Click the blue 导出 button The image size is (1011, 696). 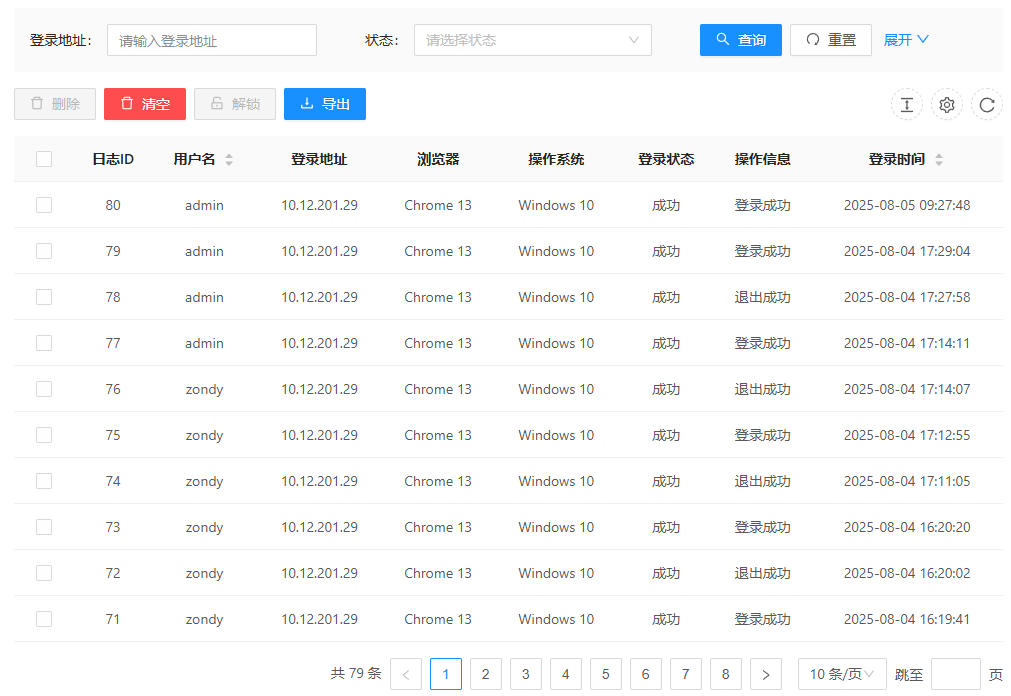(x=325, y=104)
